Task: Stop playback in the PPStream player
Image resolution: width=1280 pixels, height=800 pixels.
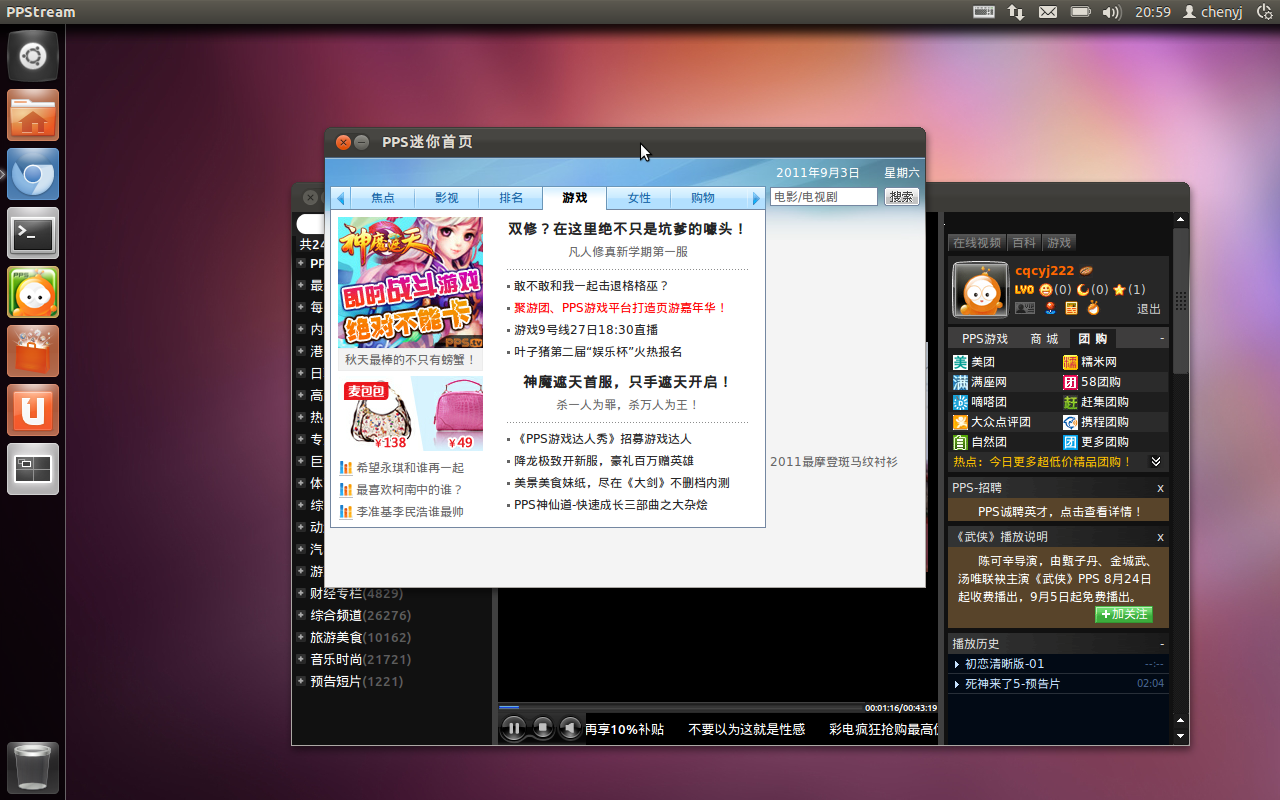Action: tap(542, 728)
